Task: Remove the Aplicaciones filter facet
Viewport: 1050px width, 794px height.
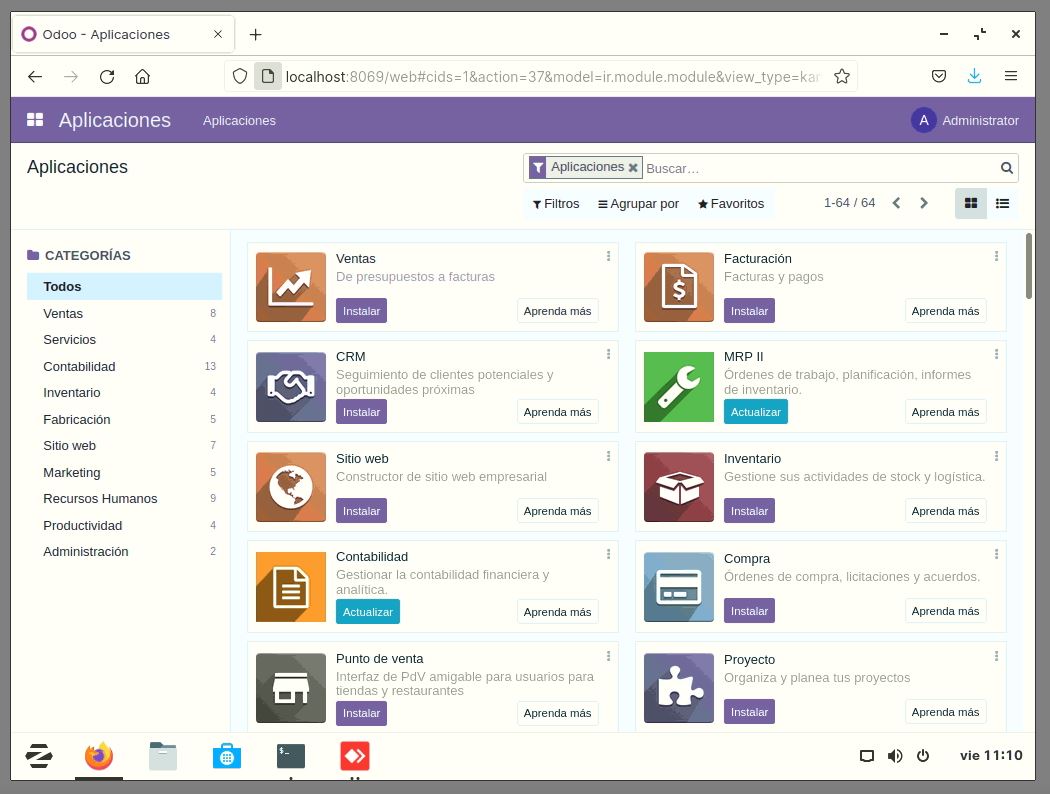Action: (x=633, y=167)
